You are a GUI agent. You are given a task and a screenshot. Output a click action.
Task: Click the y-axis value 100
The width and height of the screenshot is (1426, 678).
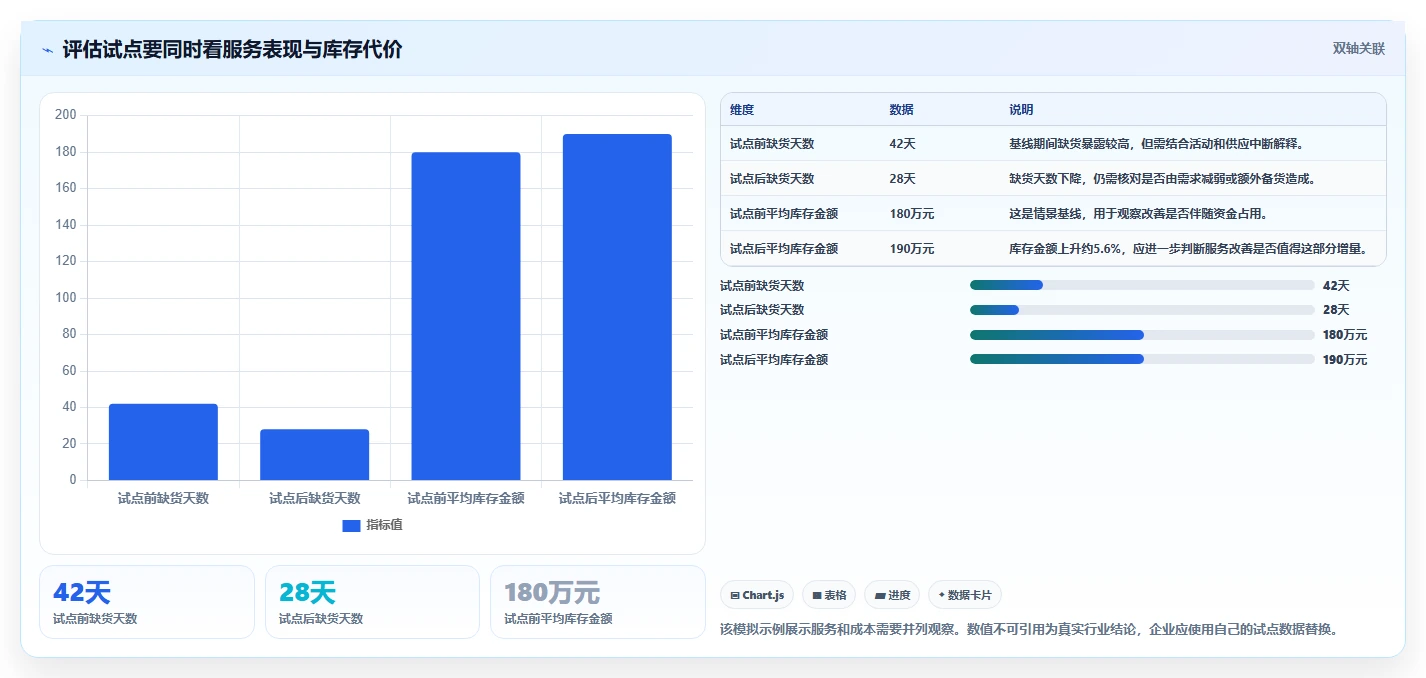(66, 298)
